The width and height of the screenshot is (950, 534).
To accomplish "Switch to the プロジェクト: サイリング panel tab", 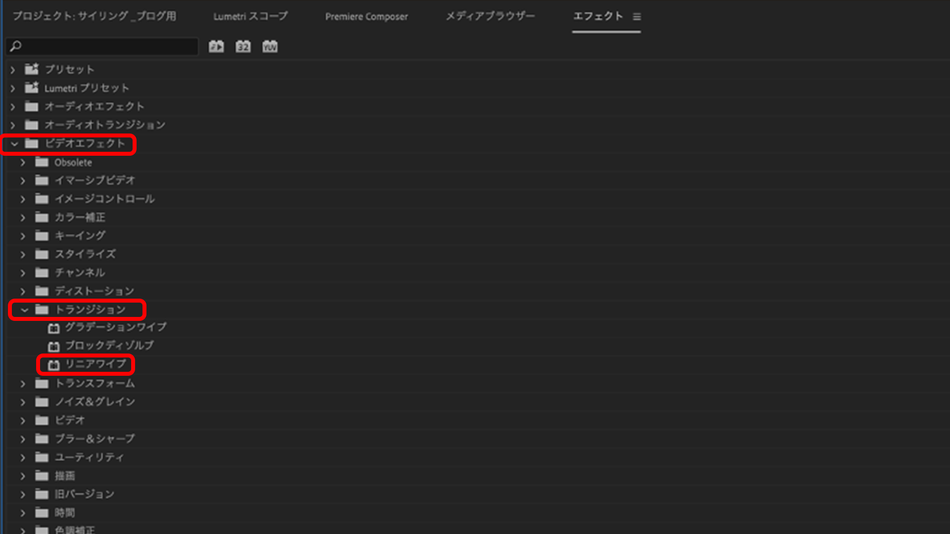I will pyautogui.click(x=95, y=16).
